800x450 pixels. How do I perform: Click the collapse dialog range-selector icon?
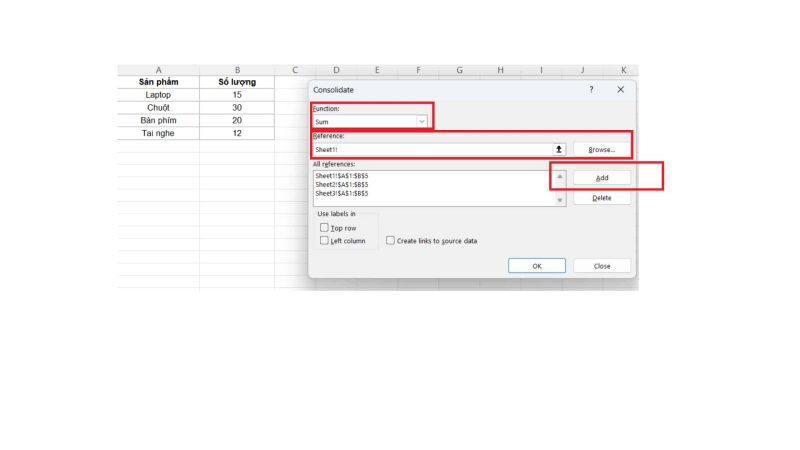559,149
